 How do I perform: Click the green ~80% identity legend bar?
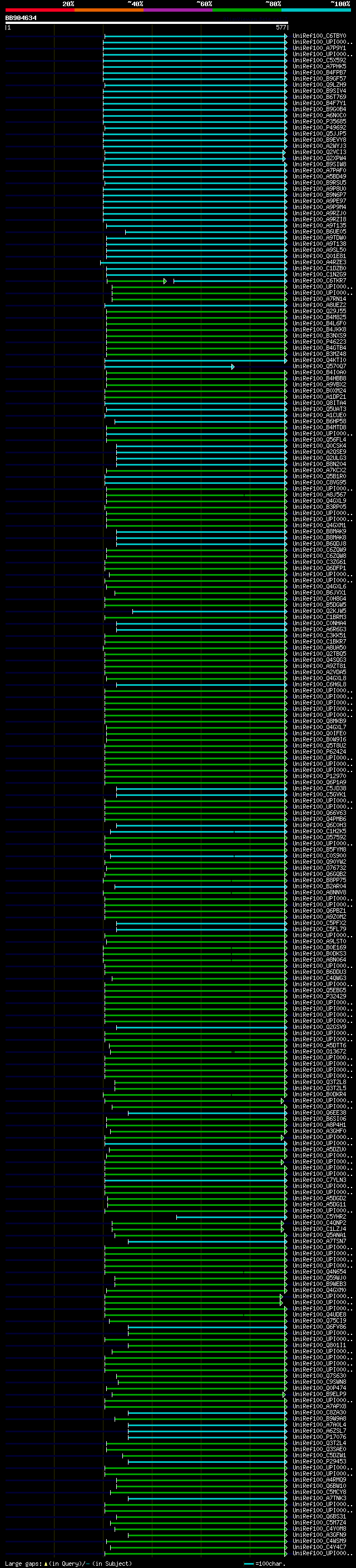pos(247,10)
